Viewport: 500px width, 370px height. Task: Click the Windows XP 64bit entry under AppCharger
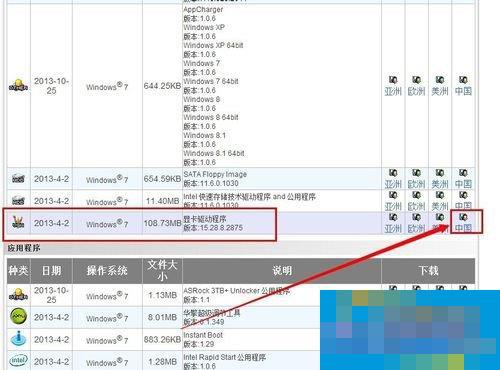(213, 45)
